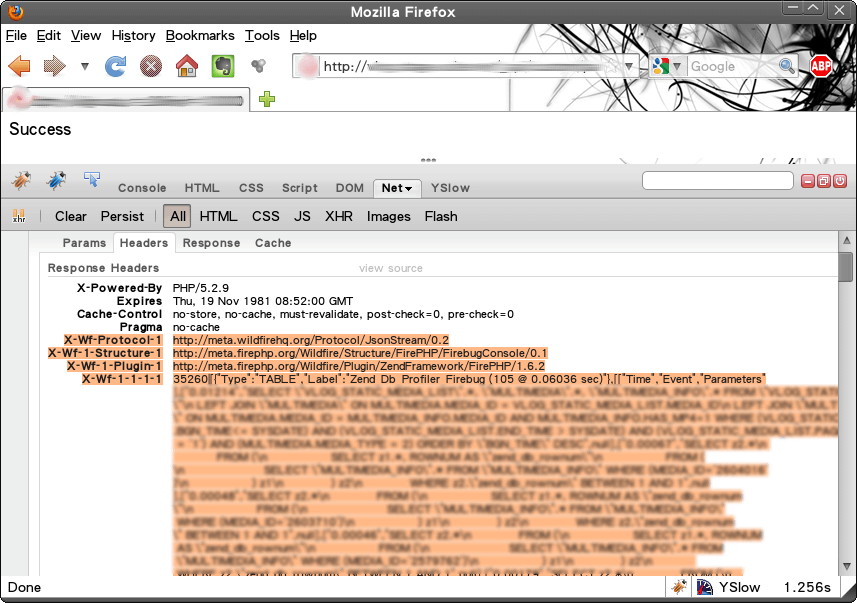Click the Firebug bug icon in status bar
857x603 pixels.
(679, 587)
